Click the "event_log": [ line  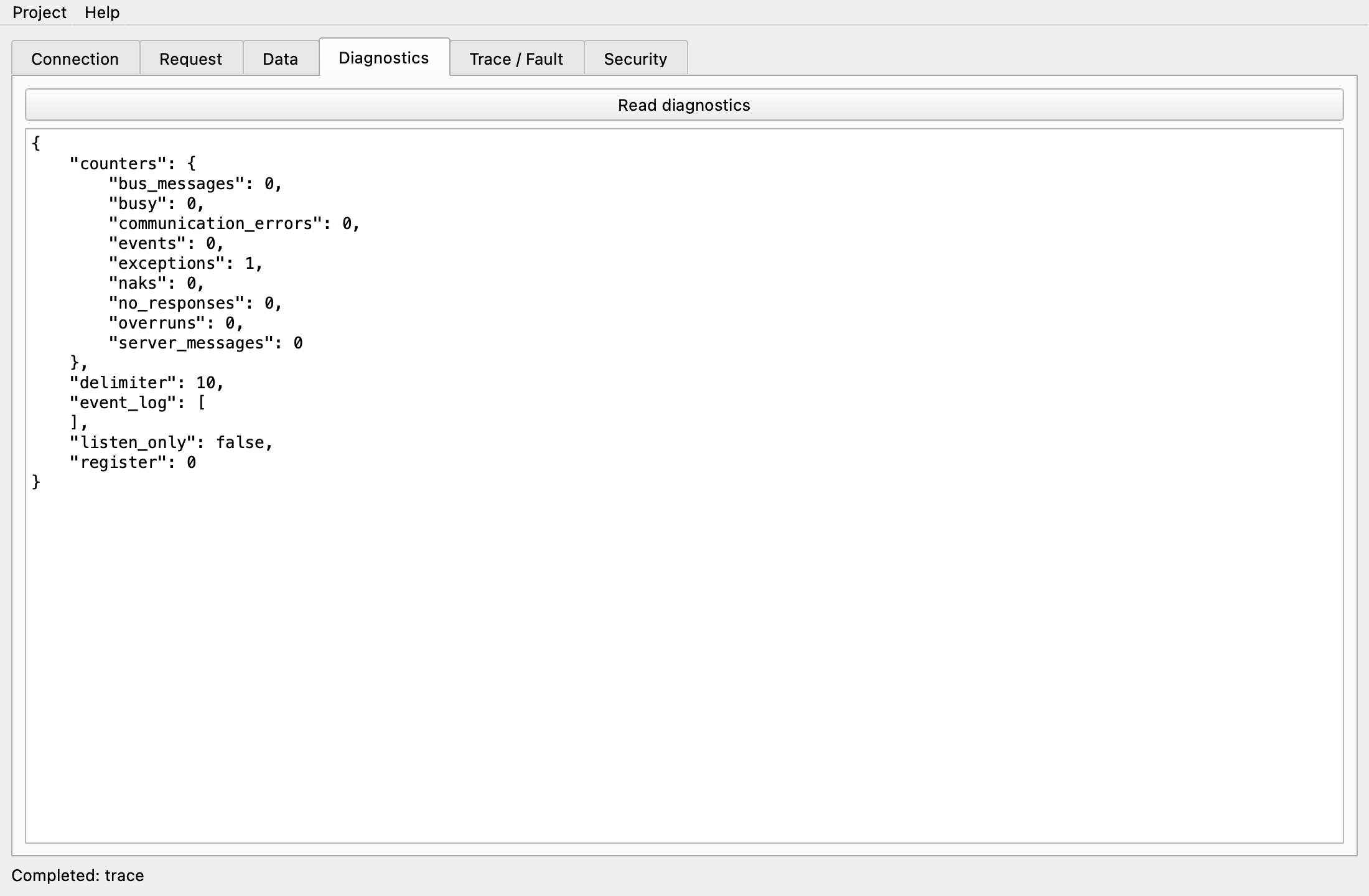coord(138,403)
